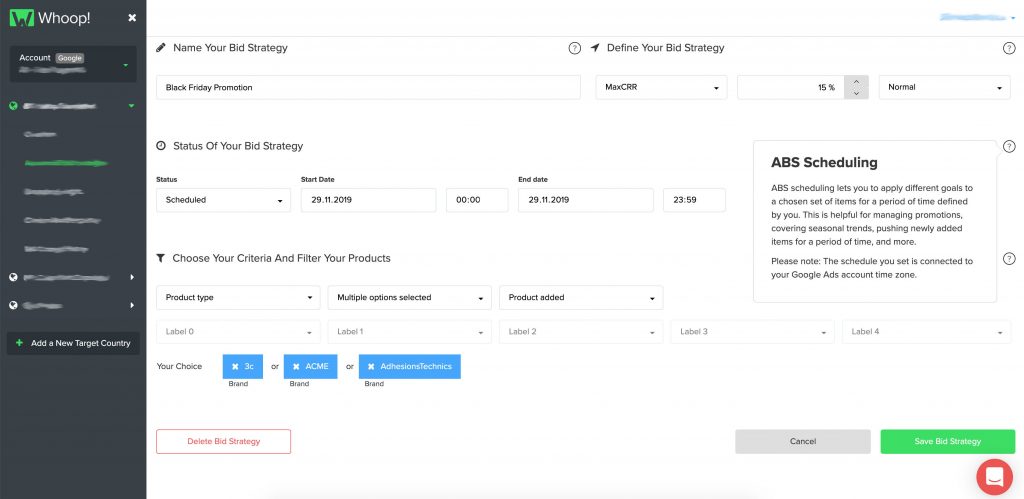This screenshot has height=499, width=1024.
Task: Edit the Black Friday Promotion name field
Action: click(368, 88)
